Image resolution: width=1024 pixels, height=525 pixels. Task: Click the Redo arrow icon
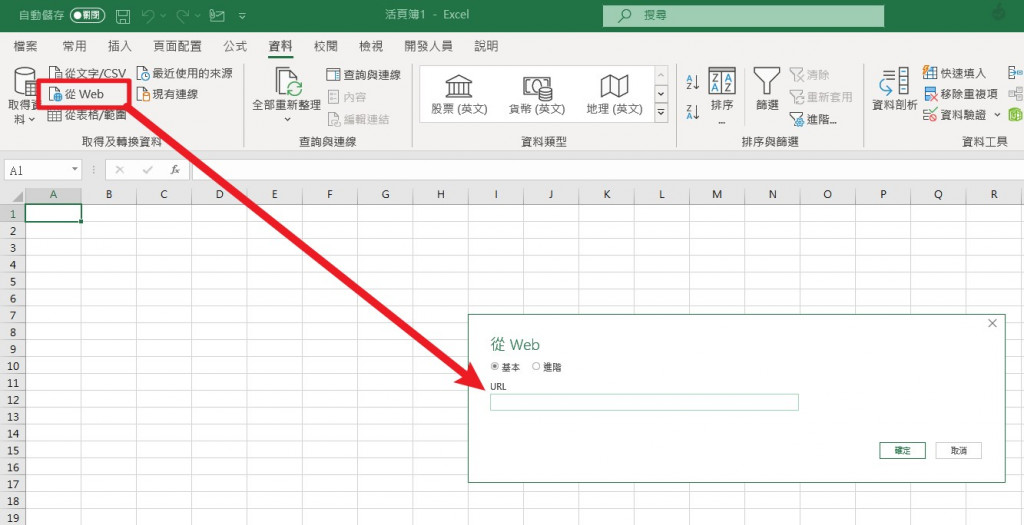coord(184,14)
